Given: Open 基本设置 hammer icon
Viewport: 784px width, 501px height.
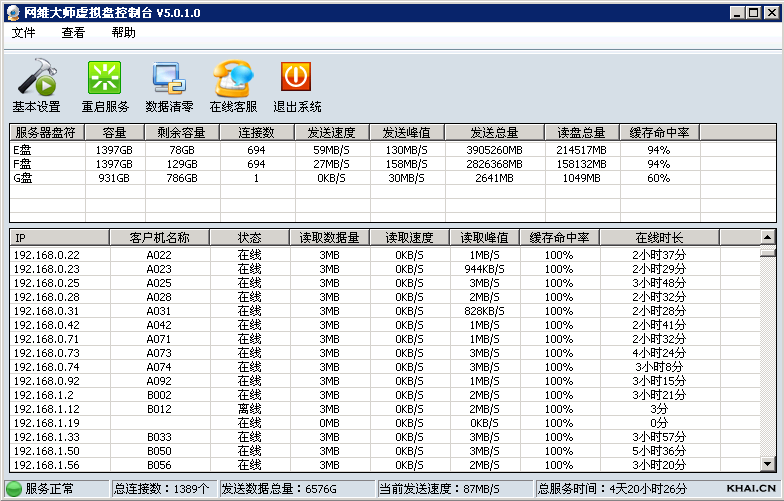Looking at the screenshot, I should (36, 79).
